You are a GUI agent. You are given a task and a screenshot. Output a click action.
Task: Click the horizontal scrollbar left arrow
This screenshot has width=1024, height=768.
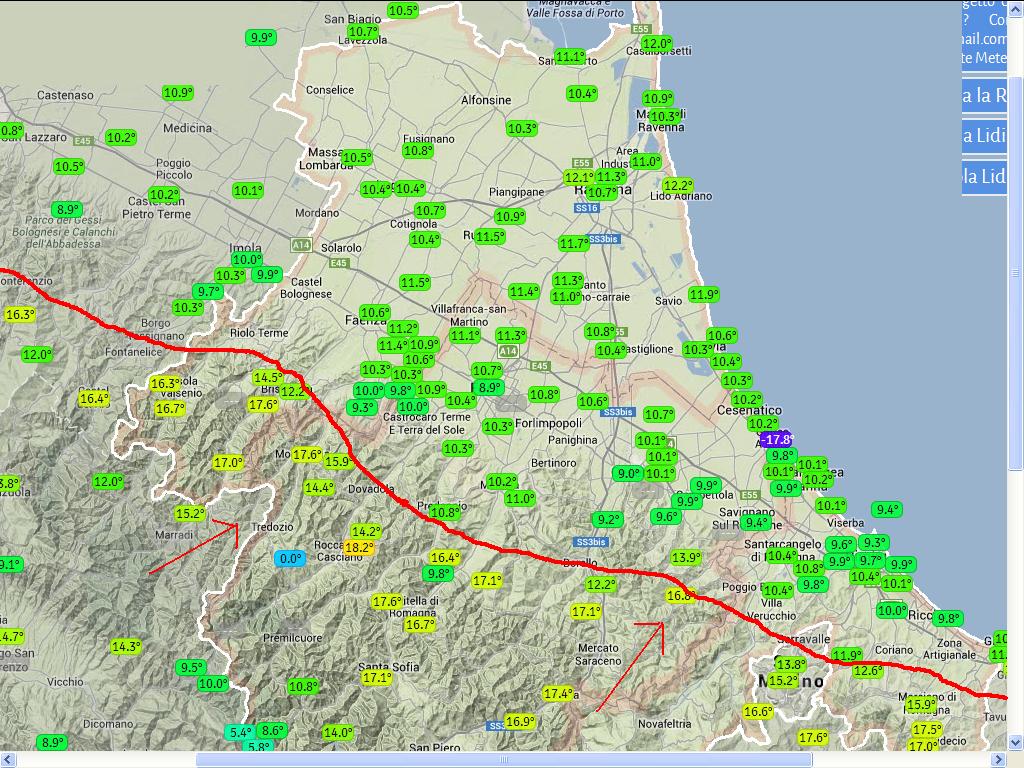(7, 760)
